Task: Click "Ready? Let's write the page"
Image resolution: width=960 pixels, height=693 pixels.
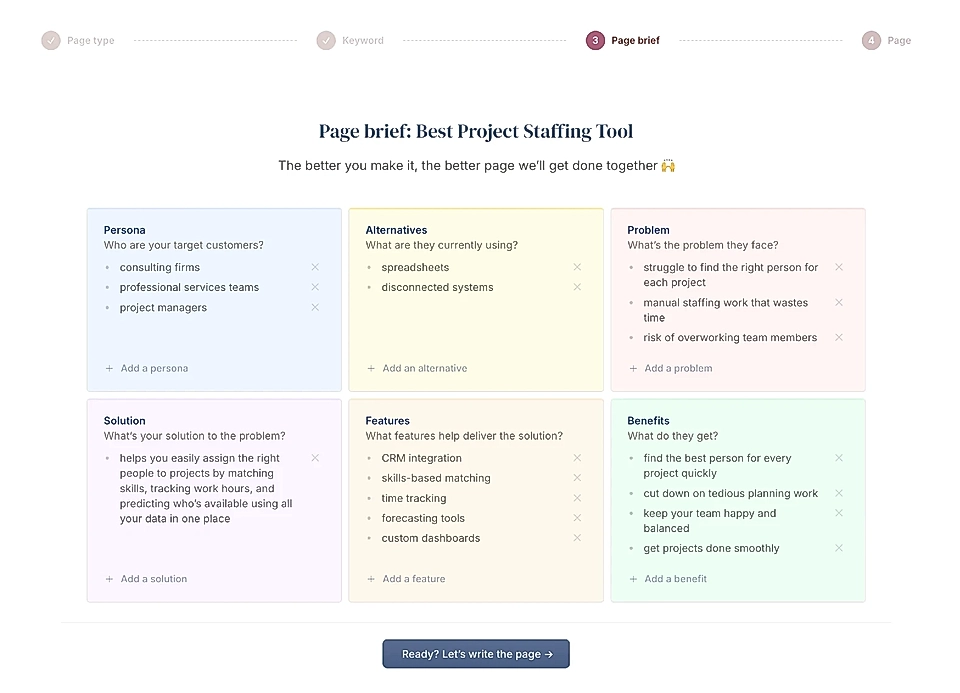Action: pos(475,653)
